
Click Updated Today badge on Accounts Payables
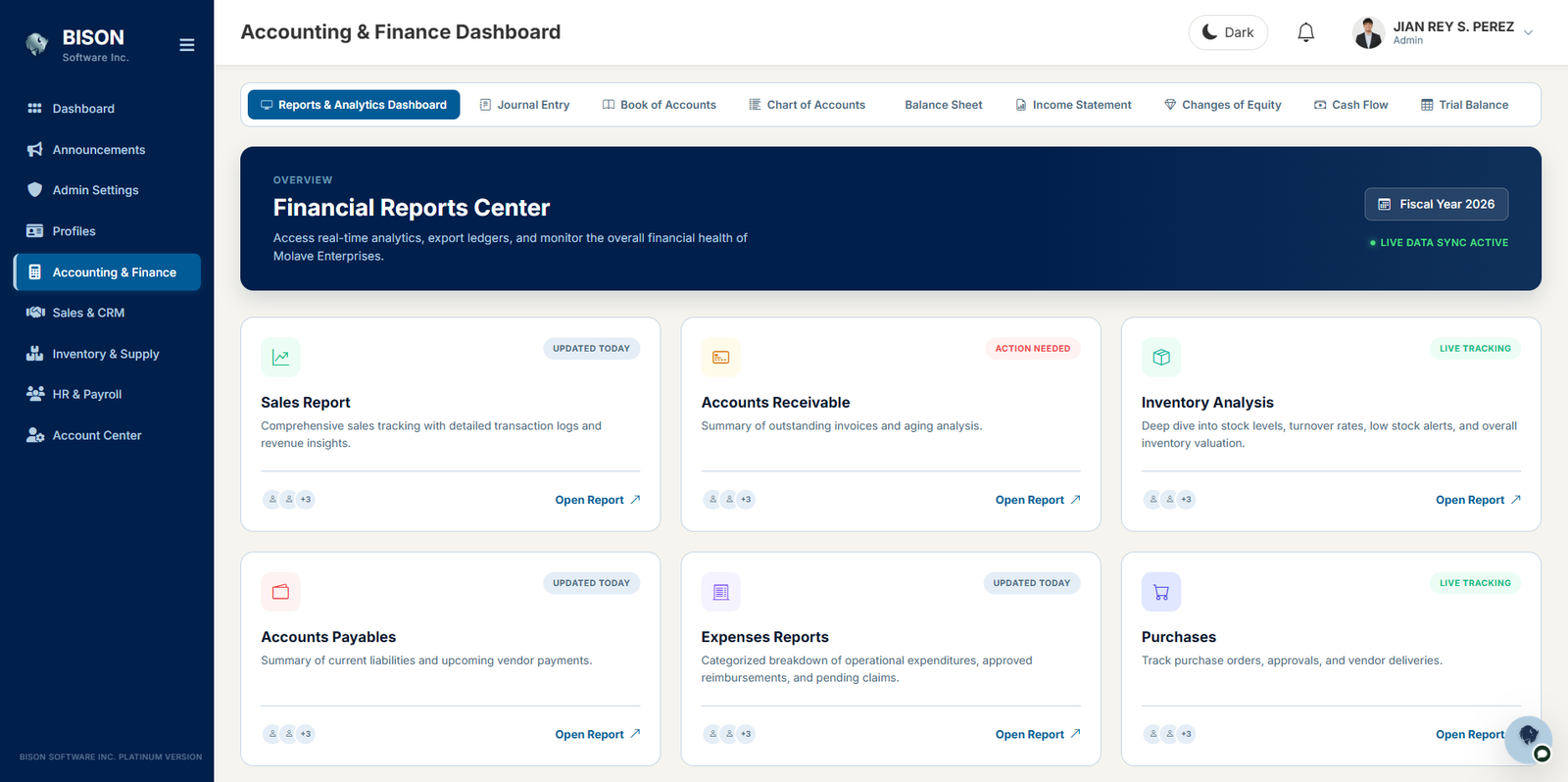(x=591, y=583)
